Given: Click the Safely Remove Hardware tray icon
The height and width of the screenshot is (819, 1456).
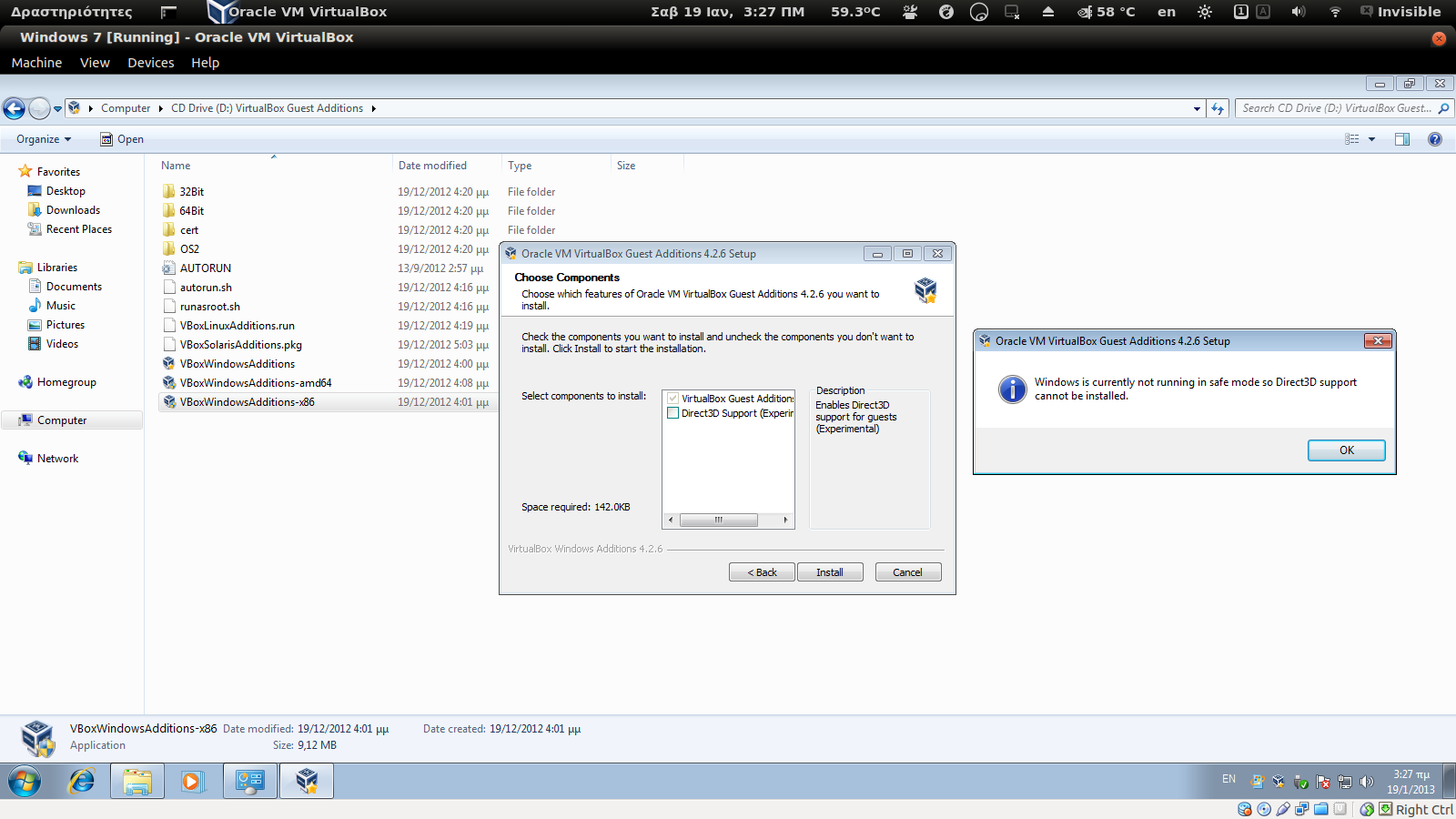Looking at the screenshot, I should pos(1301,782).
